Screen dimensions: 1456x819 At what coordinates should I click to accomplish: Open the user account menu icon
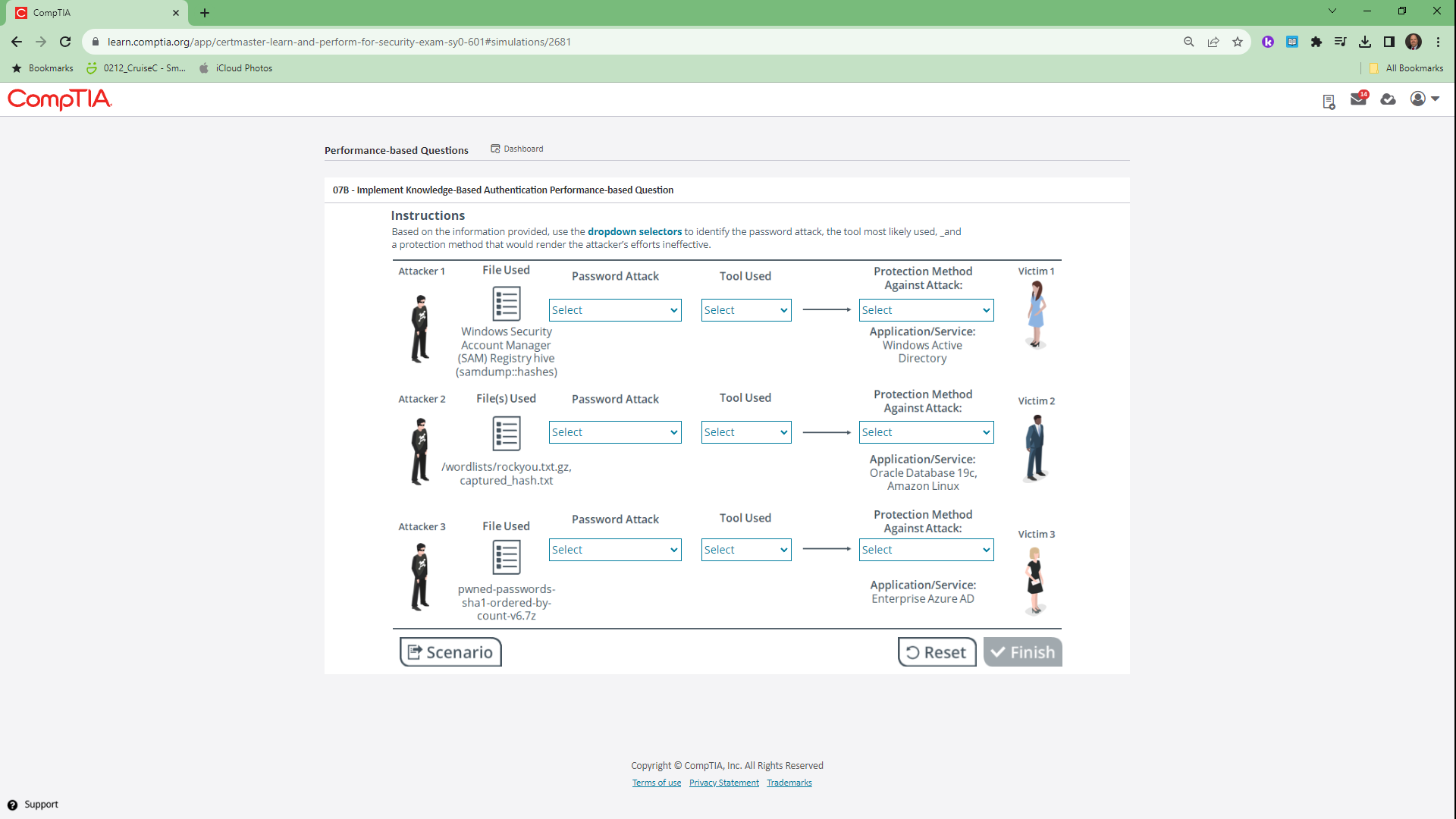click(x=1423, y=99)
